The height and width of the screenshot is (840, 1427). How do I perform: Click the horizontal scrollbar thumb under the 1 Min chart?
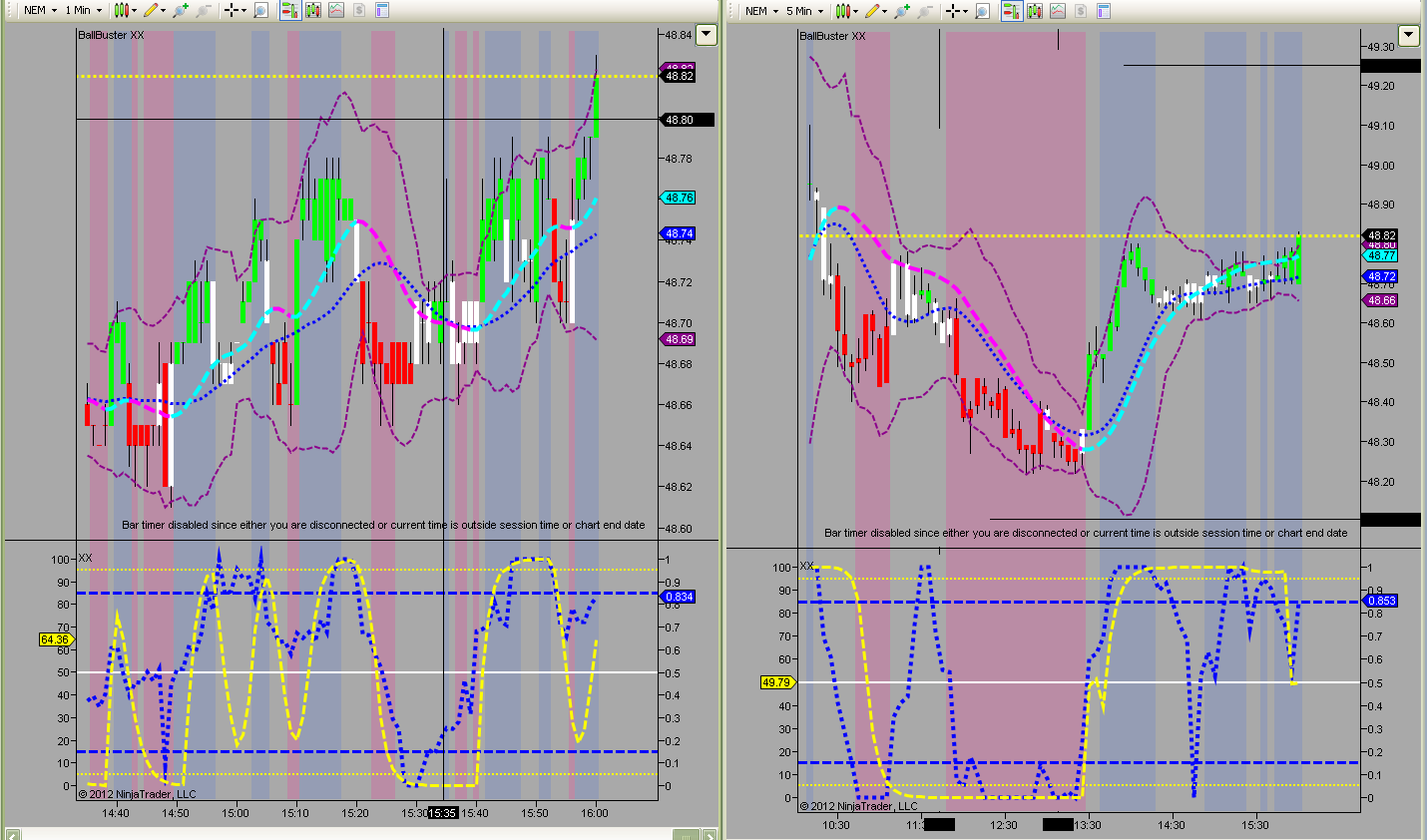688,834
